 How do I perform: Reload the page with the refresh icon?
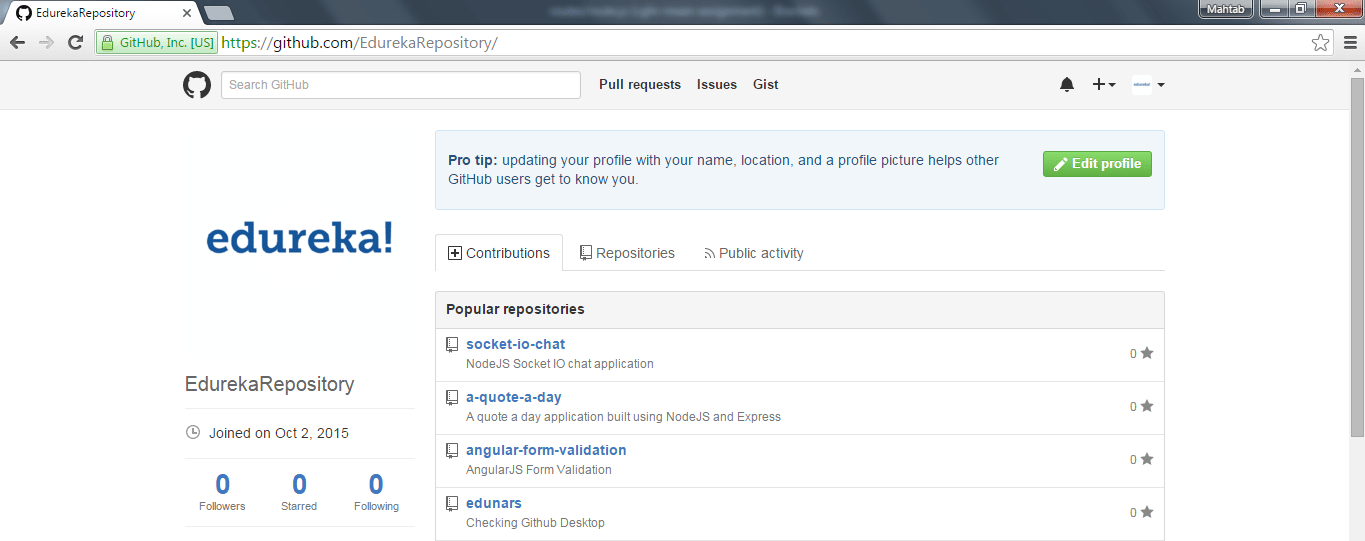pos(75,42)
